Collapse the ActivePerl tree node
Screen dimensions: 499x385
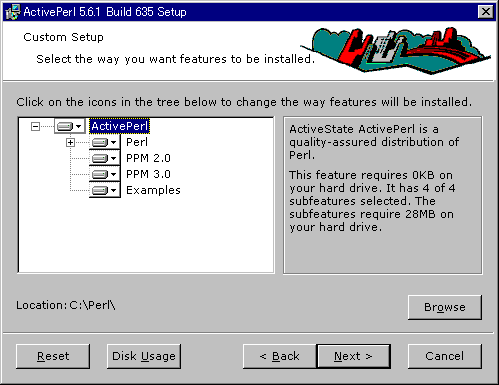click(x=35, y=126)
